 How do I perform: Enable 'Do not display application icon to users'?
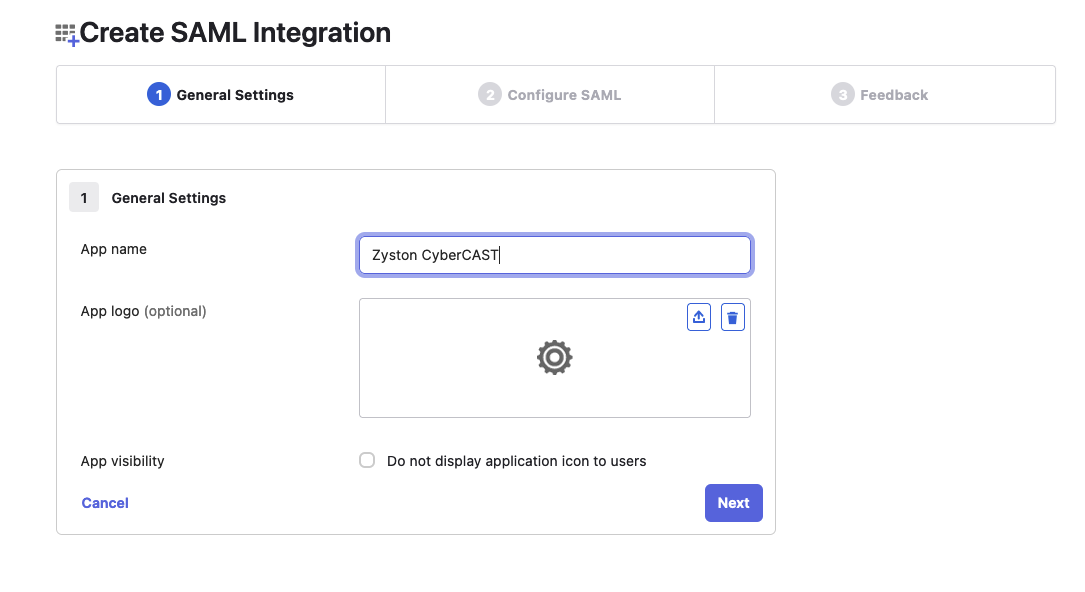pos(367,460)
